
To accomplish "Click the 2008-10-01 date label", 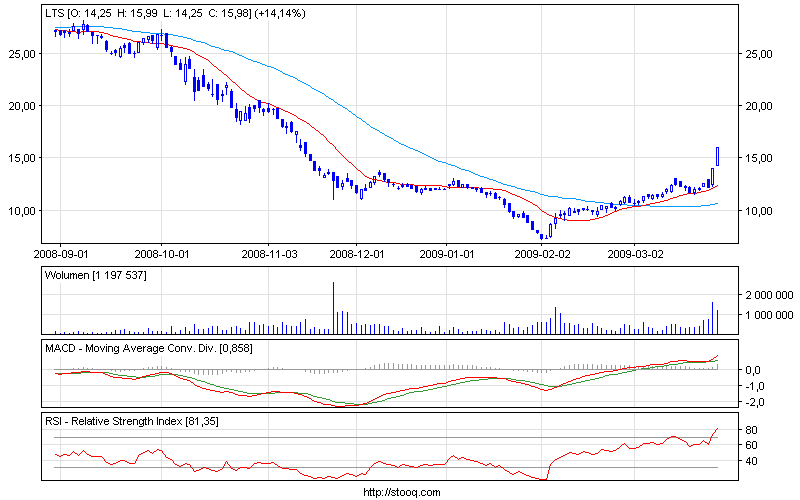I will coord(161,254).
